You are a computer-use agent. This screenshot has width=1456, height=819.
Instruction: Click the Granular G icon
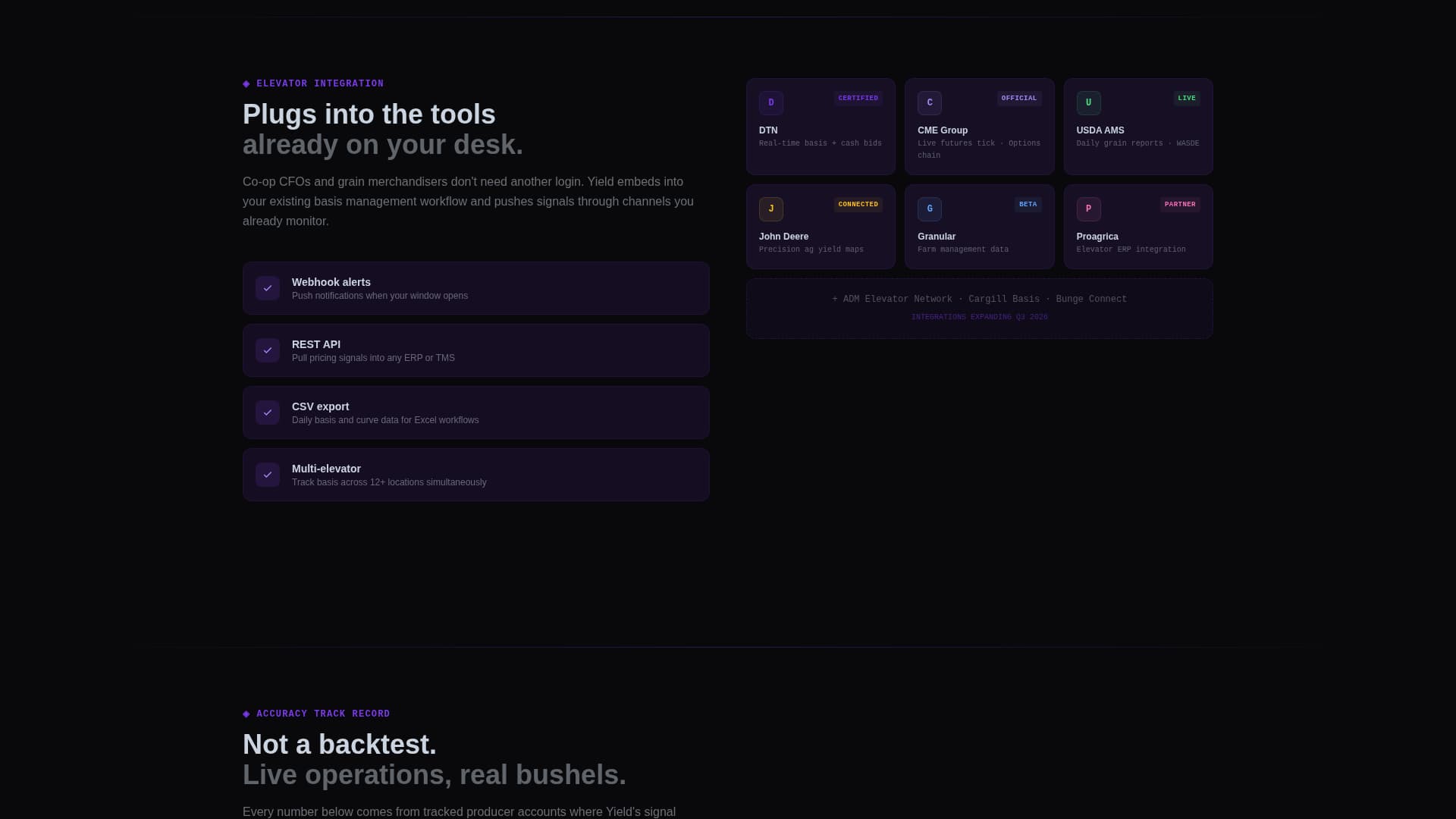(930, 209)
